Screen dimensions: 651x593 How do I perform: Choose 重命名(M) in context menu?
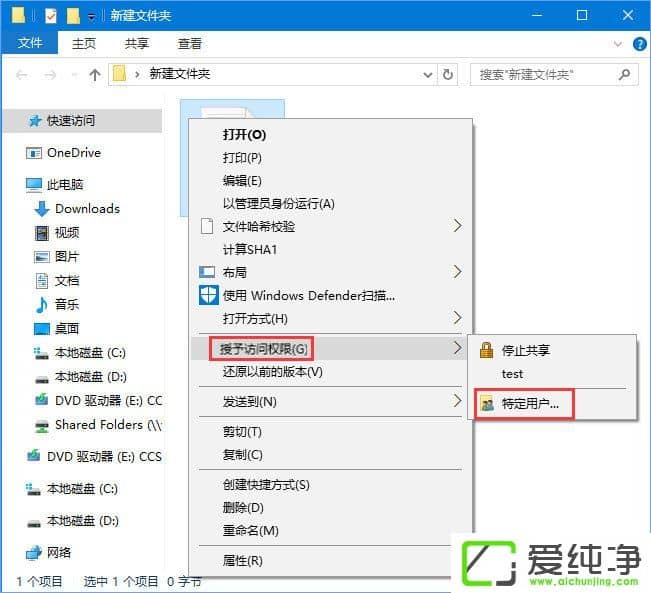point(250,530)
